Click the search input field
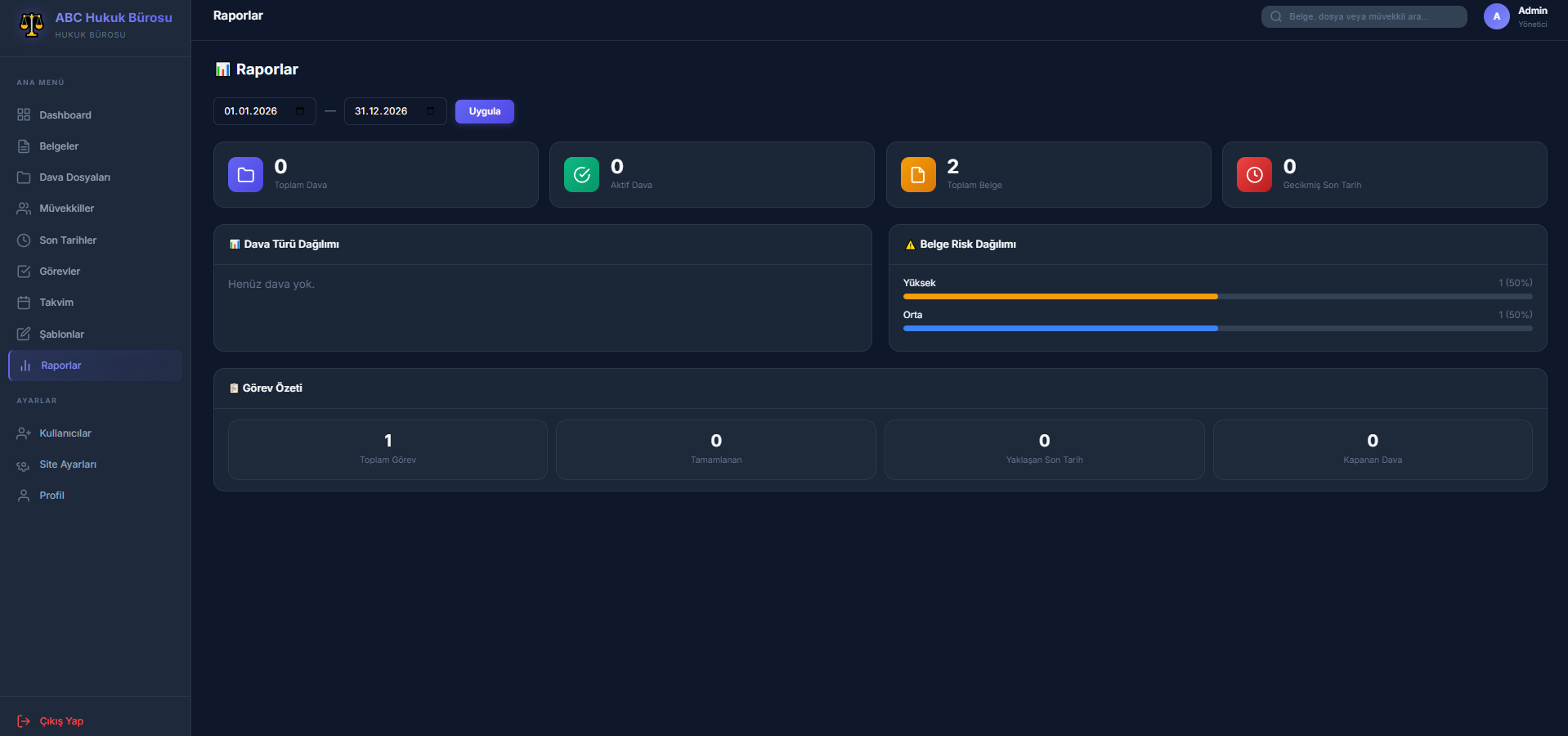 pos(1364,16)
